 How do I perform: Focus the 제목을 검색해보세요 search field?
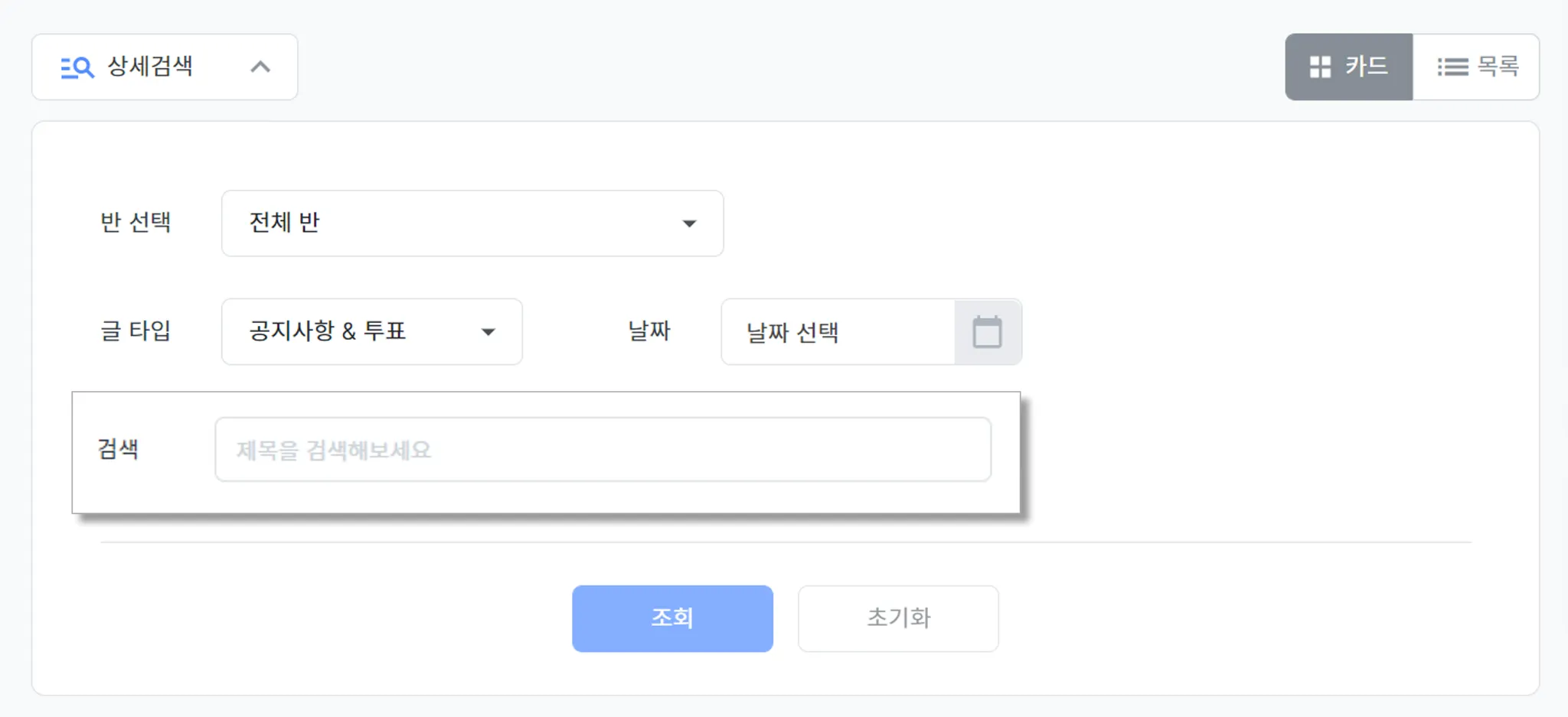[x=603, y=450]
